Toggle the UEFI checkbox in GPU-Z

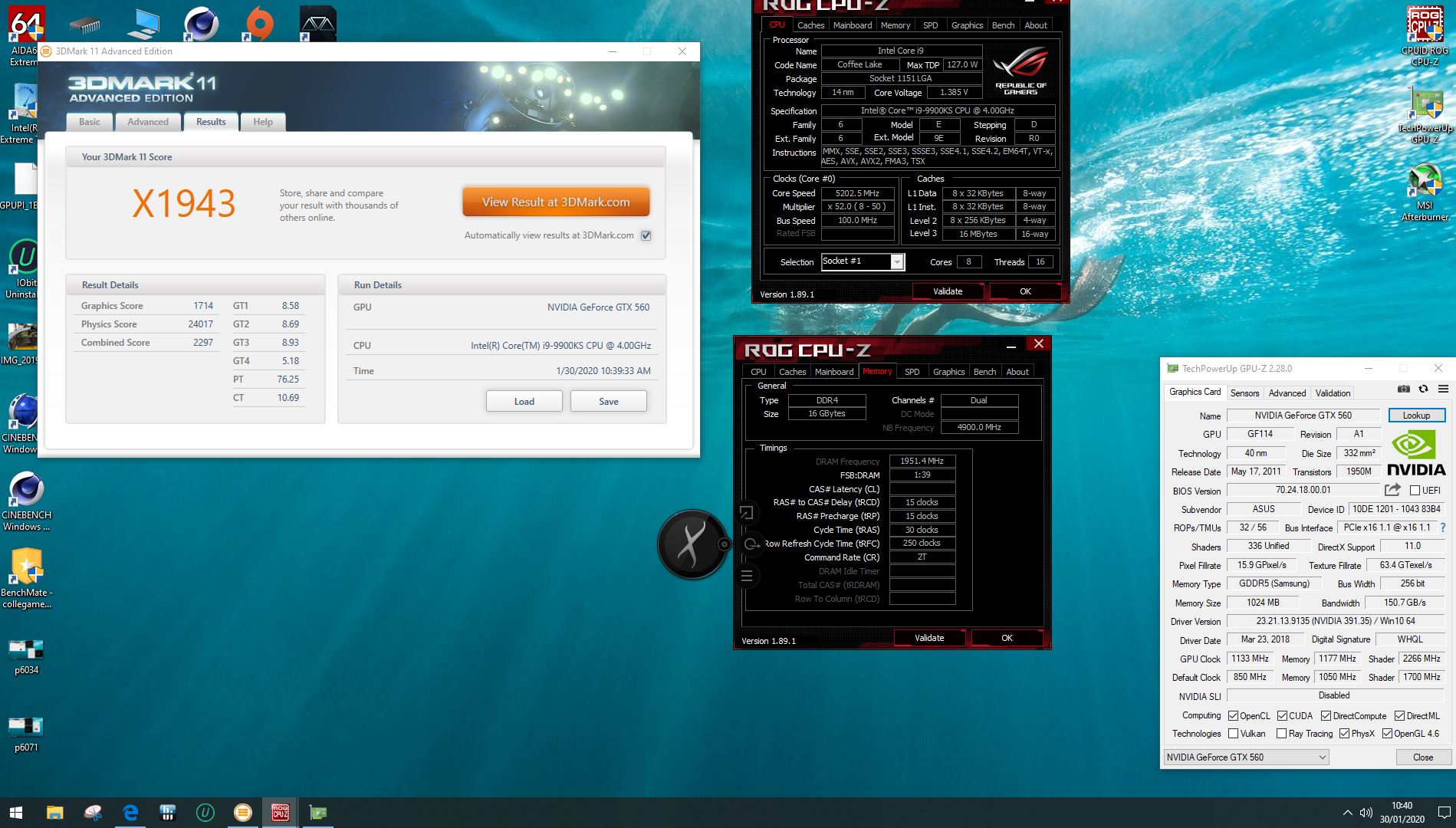coord(1415,491)
